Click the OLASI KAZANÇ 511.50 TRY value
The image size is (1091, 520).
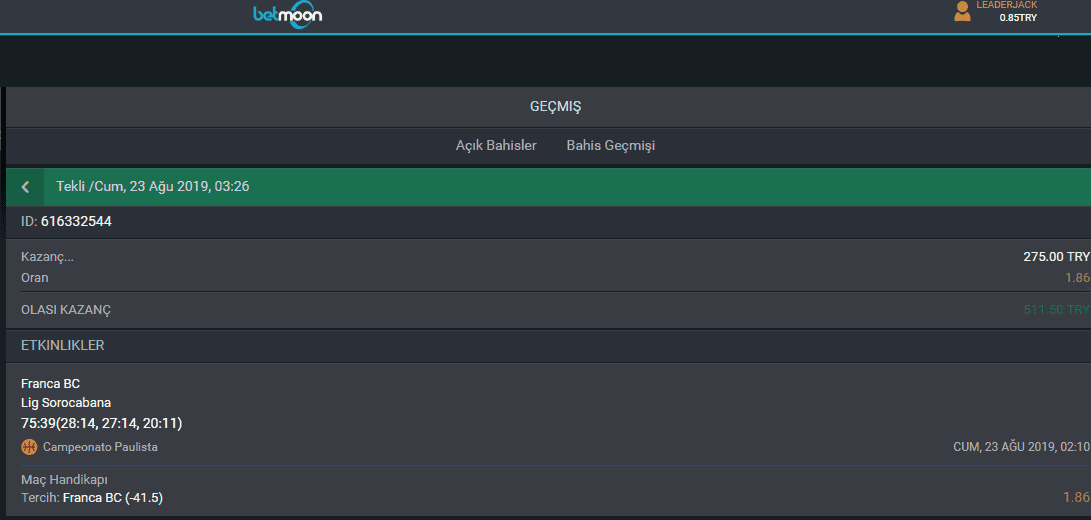[x=1056, y=310]
